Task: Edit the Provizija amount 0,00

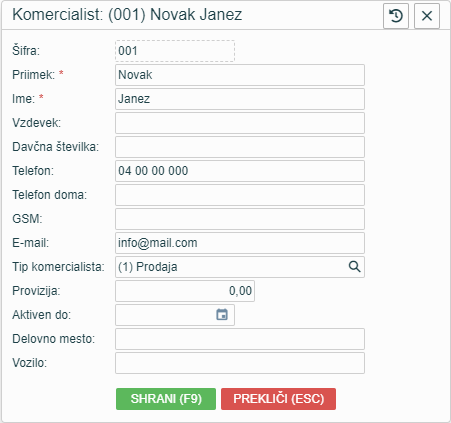Action: [x=185, y=291]
